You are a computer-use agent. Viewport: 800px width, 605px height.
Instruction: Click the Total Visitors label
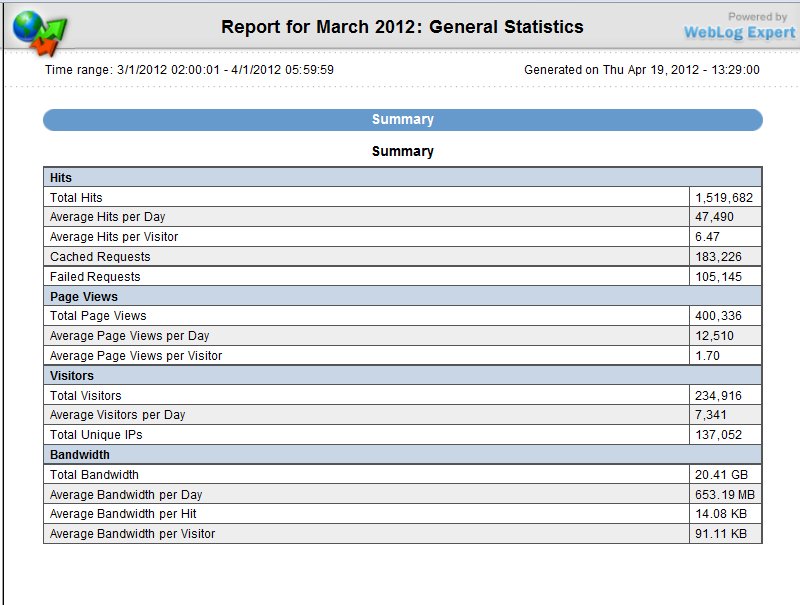[86, 395]
